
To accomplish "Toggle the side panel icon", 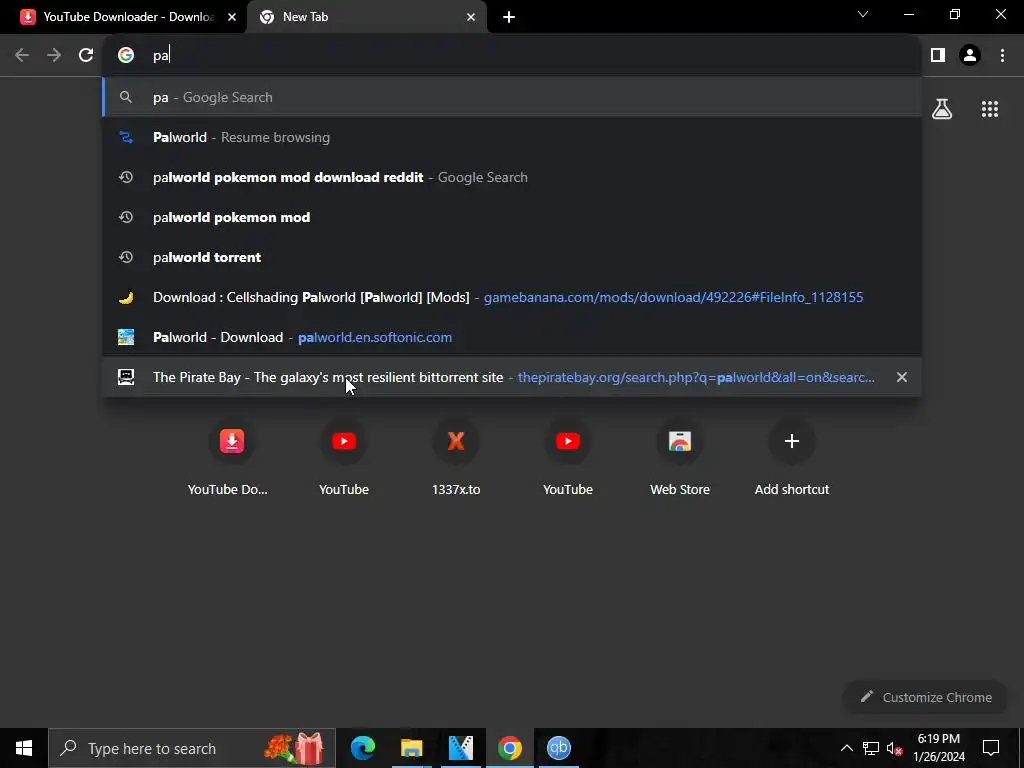I will pos(938,55).
